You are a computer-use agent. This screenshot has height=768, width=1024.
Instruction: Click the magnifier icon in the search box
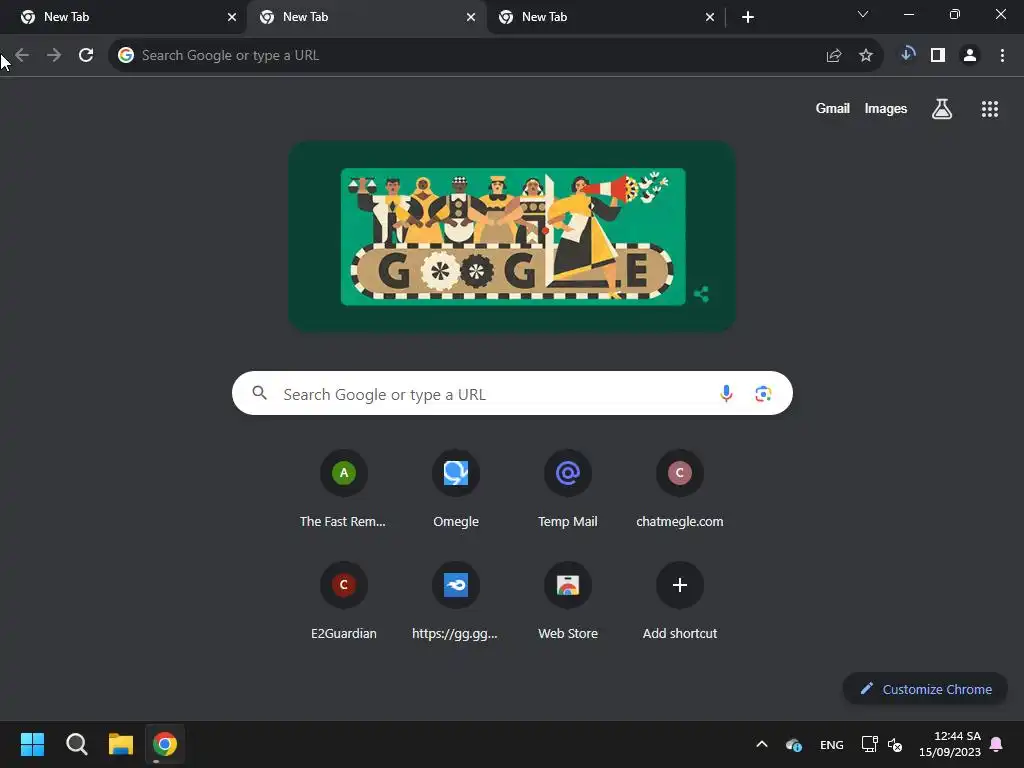259,392
